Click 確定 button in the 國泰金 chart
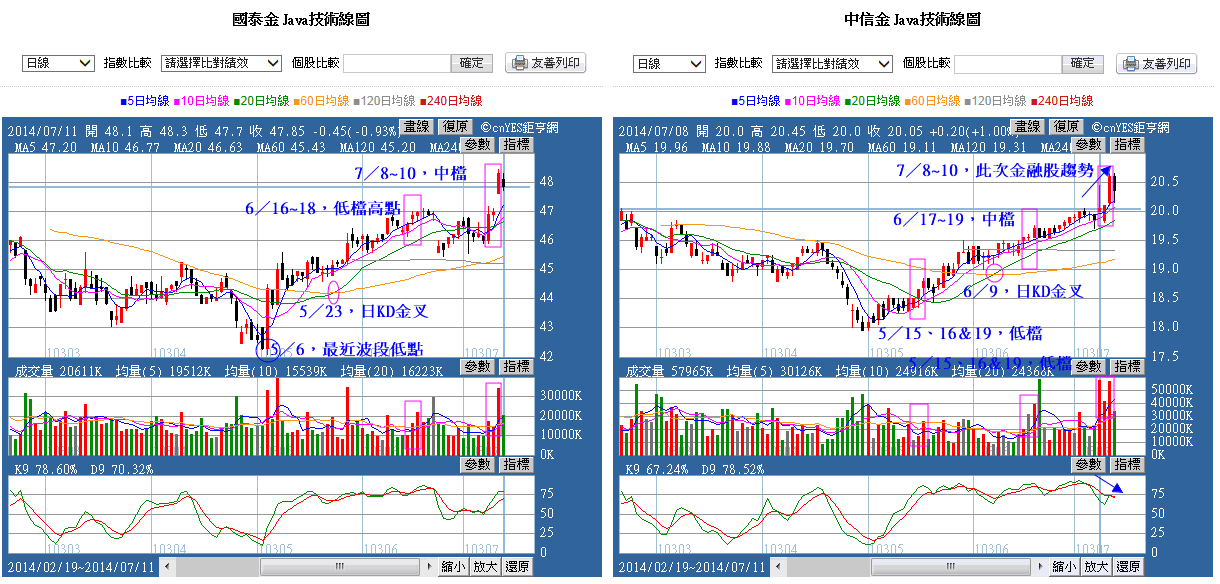1220x584 pixels. coord(473,63)
